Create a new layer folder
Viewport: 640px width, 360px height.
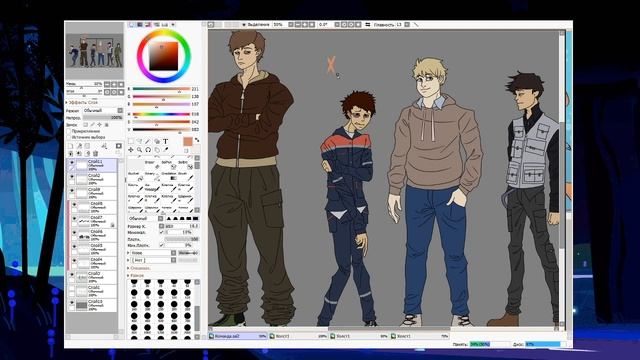pos(87,146)
